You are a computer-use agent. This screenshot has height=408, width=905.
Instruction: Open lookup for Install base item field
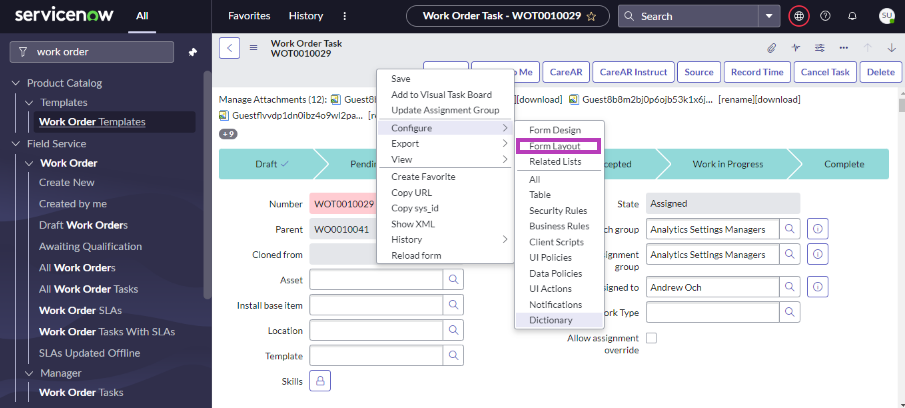454,305
